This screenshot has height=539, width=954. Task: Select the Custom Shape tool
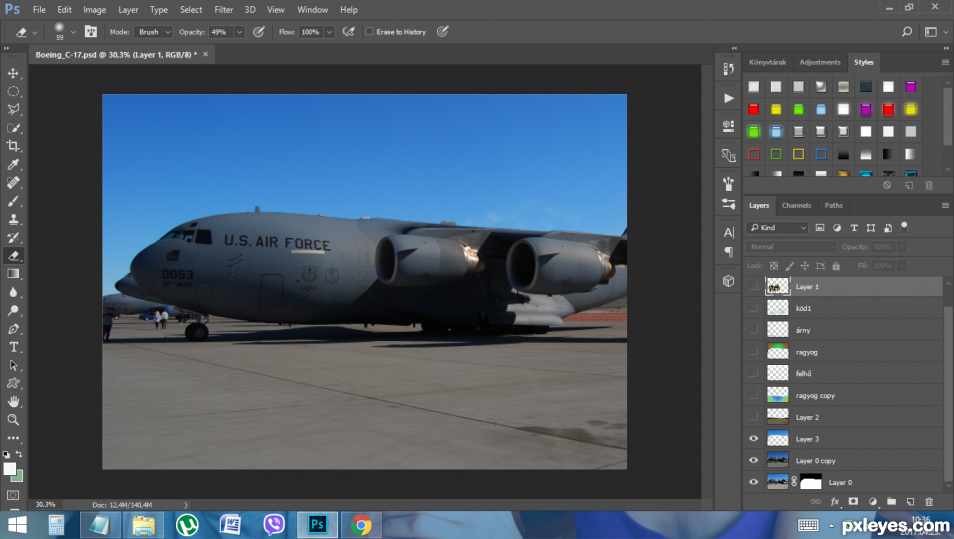click(x=13, y=383)
